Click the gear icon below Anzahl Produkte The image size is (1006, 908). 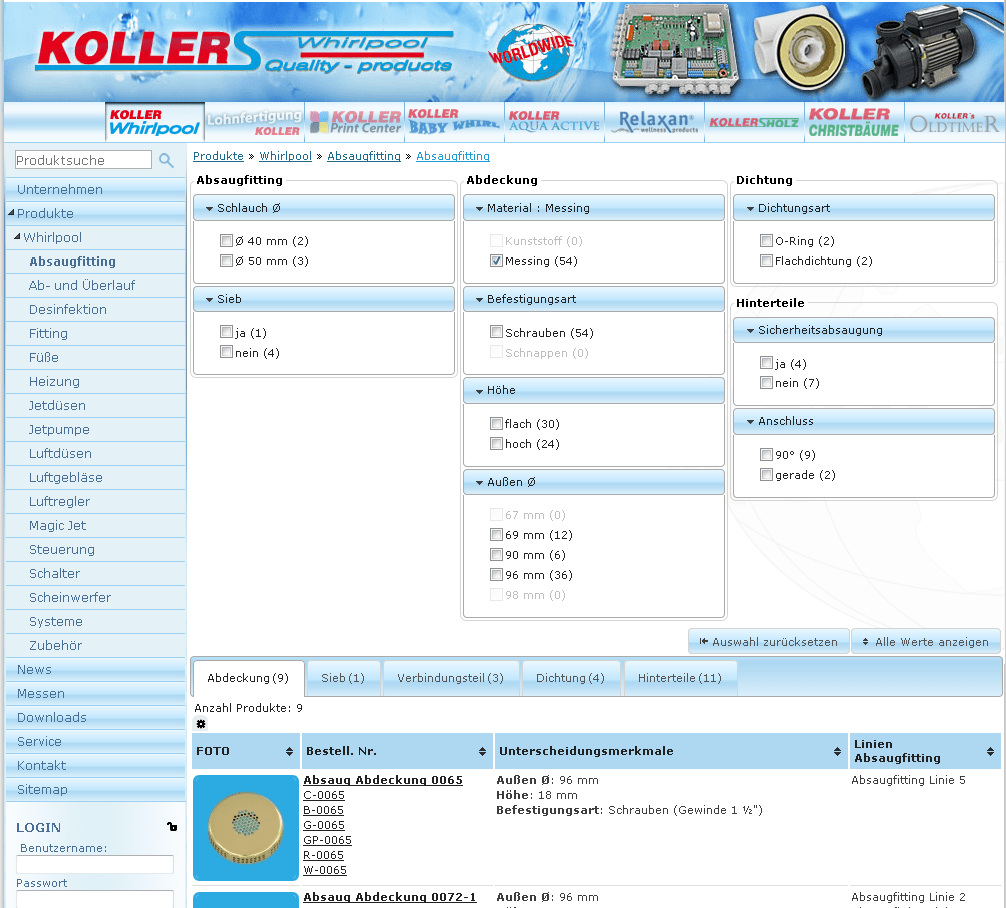pyautogui.click(x=201, y=724)
